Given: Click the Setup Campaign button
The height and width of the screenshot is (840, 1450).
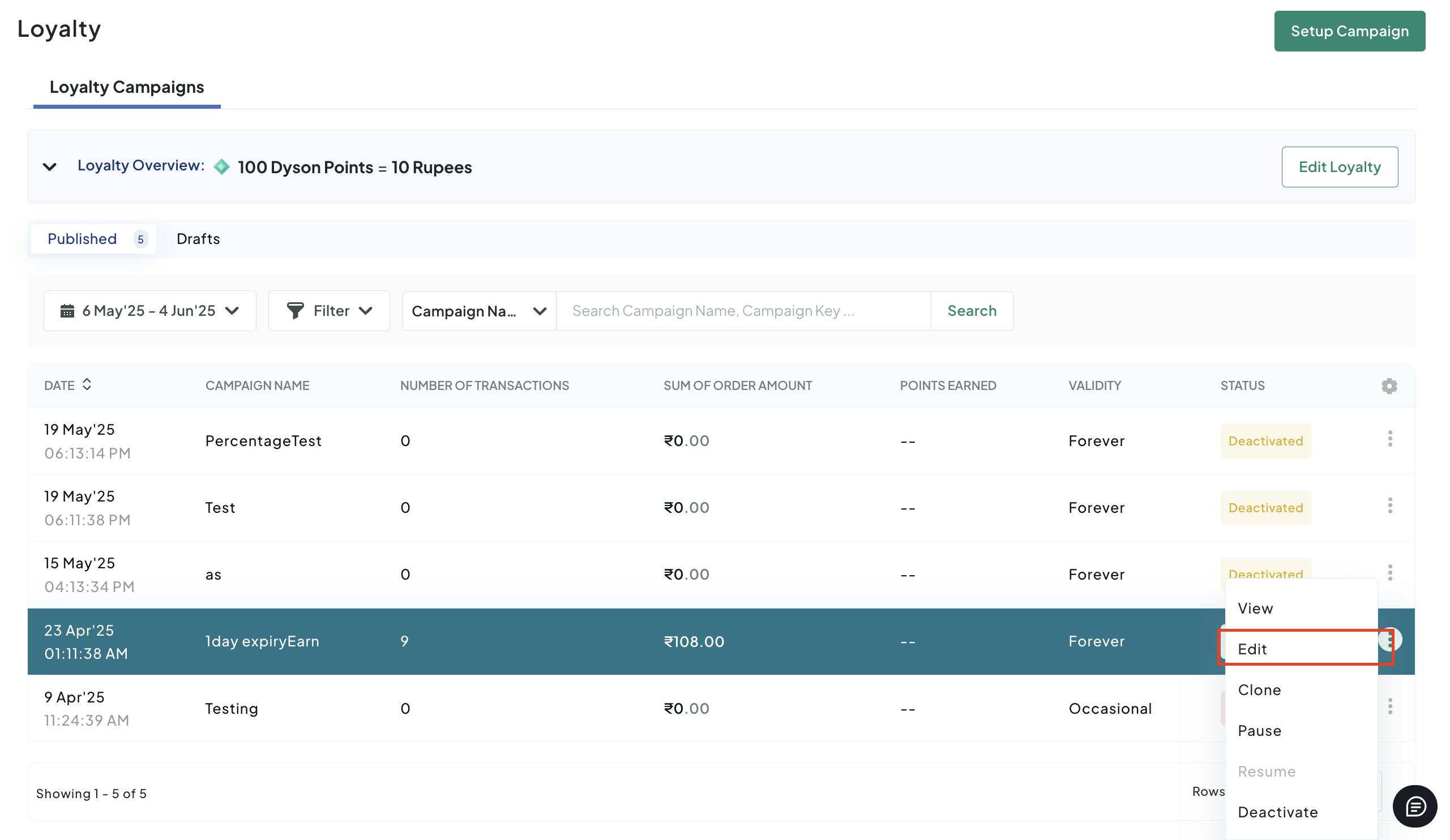Looking at the screenshot, I should pos(1349,31).
